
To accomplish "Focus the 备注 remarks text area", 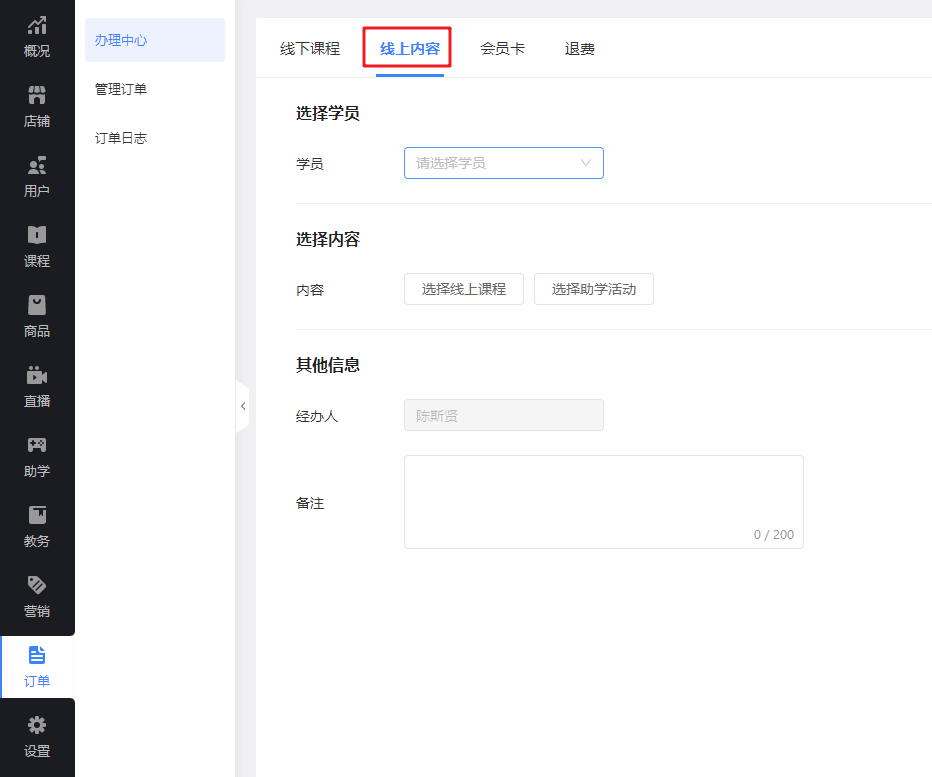I will click(603, 502).
